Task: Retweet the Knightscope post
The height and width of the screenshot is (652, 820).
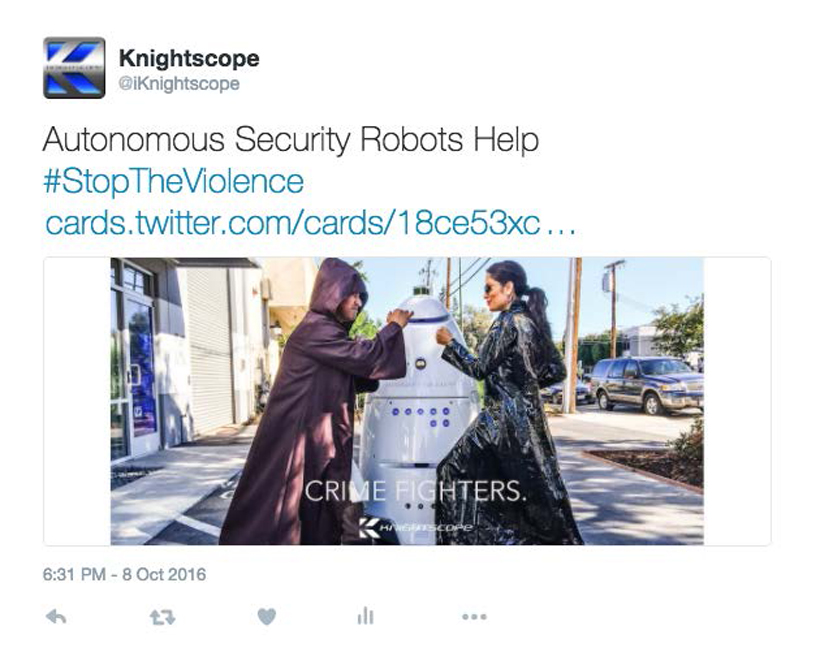Action: pyautogui.click(x=163, y=617)
